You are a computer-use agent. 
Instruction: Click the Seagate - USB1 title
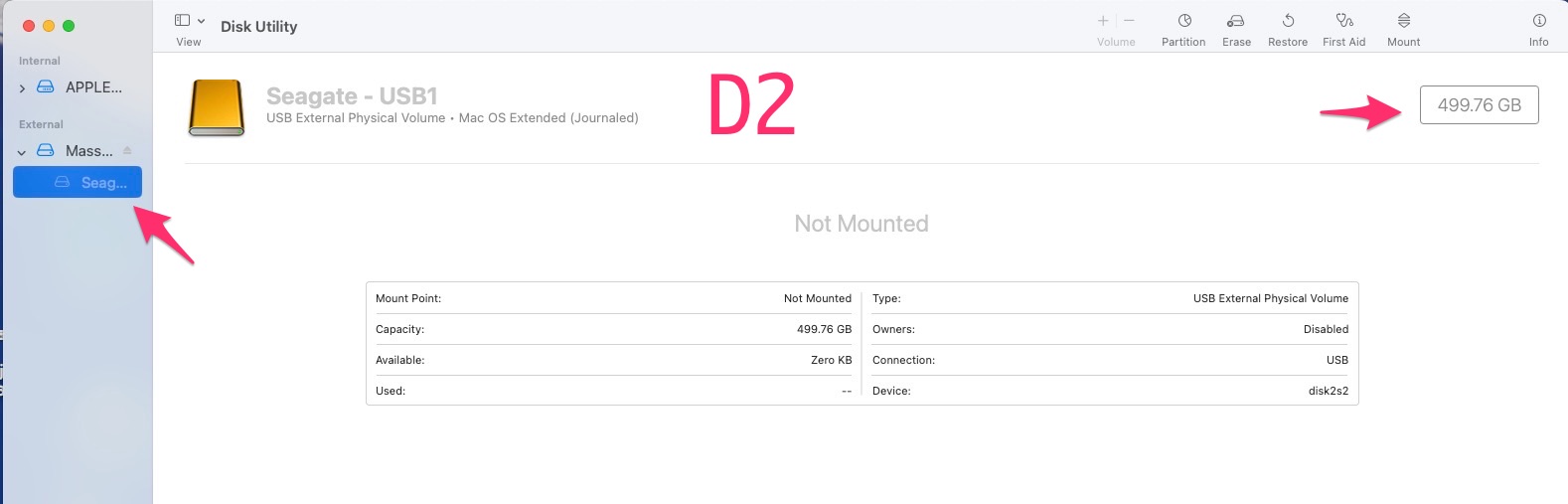[352, 96]
